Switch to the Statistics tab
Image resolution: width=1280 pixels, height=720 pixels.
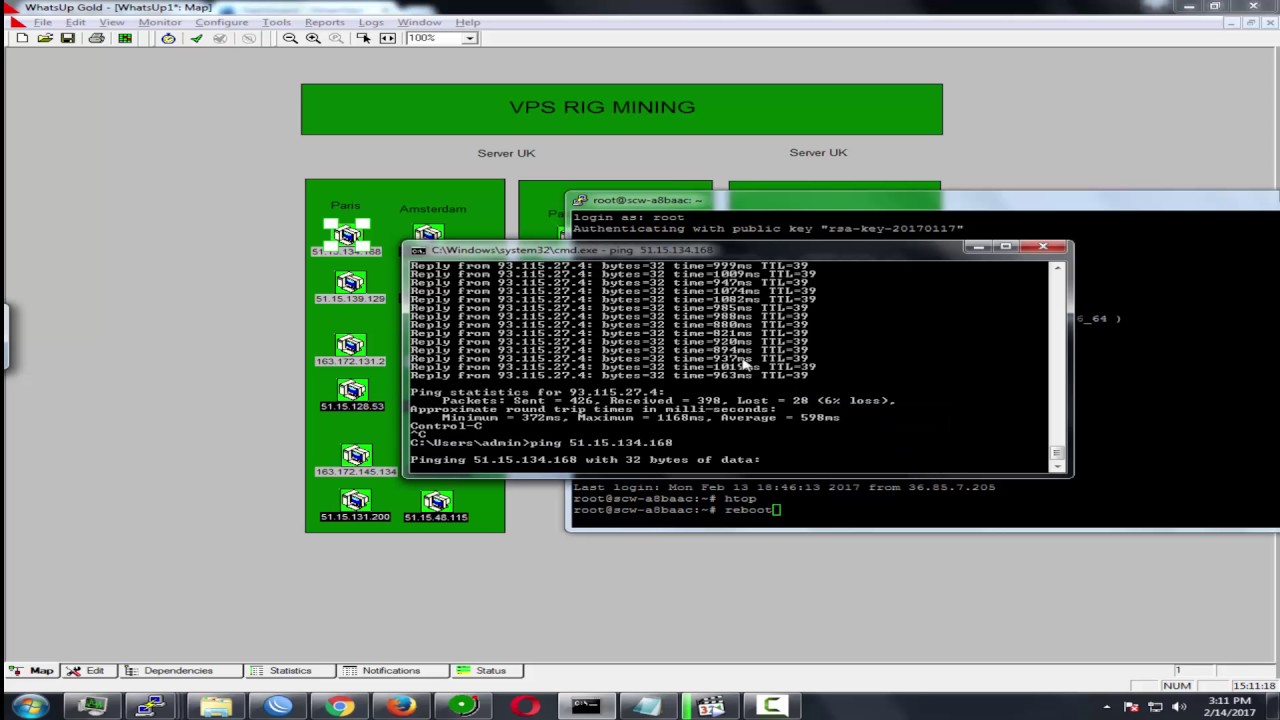pos(290,671)
